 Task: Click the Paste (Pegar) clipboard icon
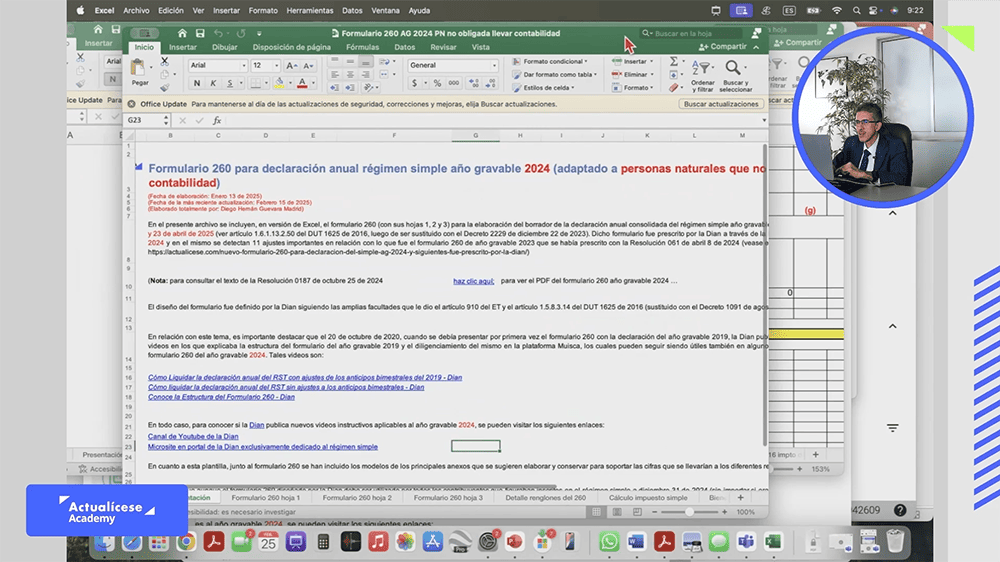tap(138, 68)
